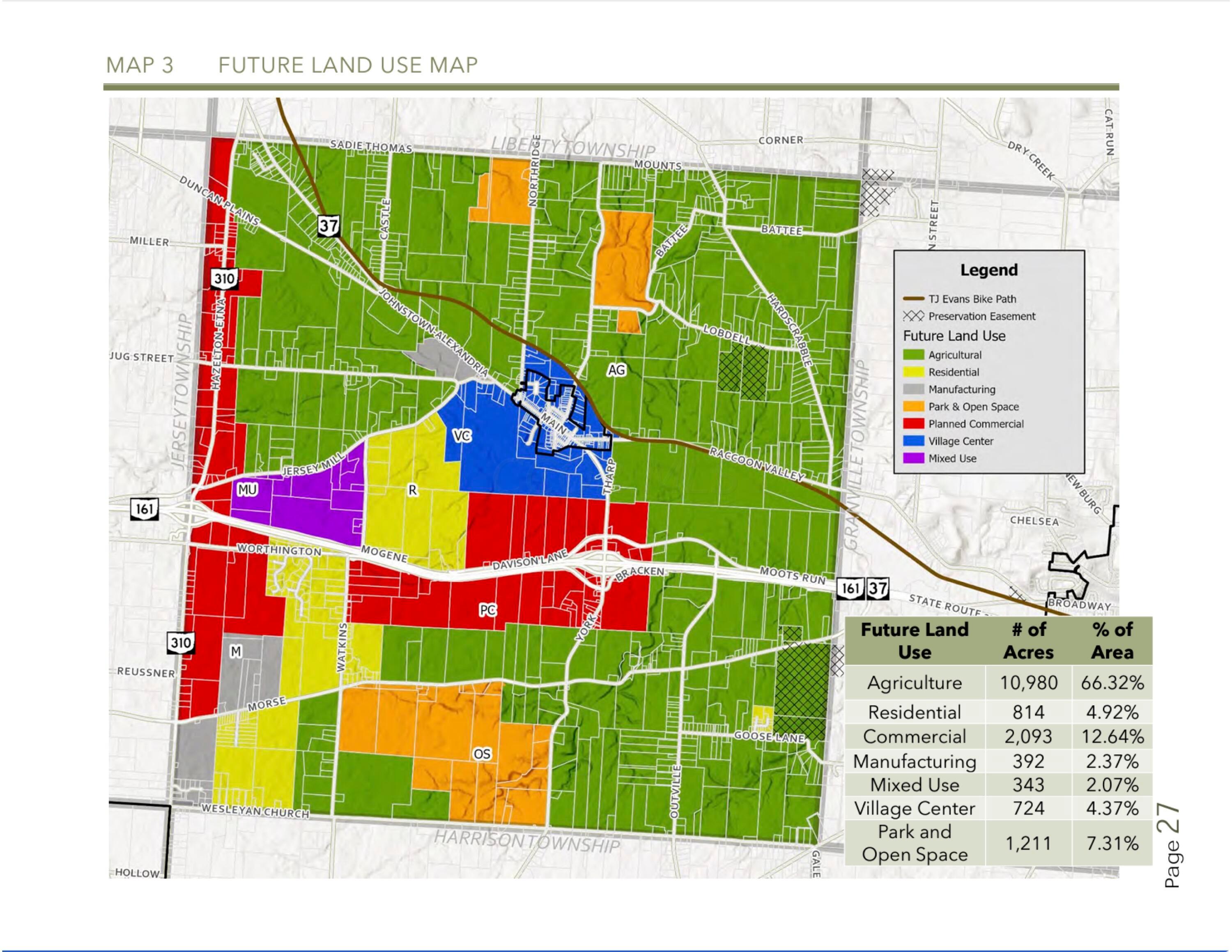Click the Village Center blue legend swatch
The height and width of the screenshot is (952, 1232).
click(913, 441)
